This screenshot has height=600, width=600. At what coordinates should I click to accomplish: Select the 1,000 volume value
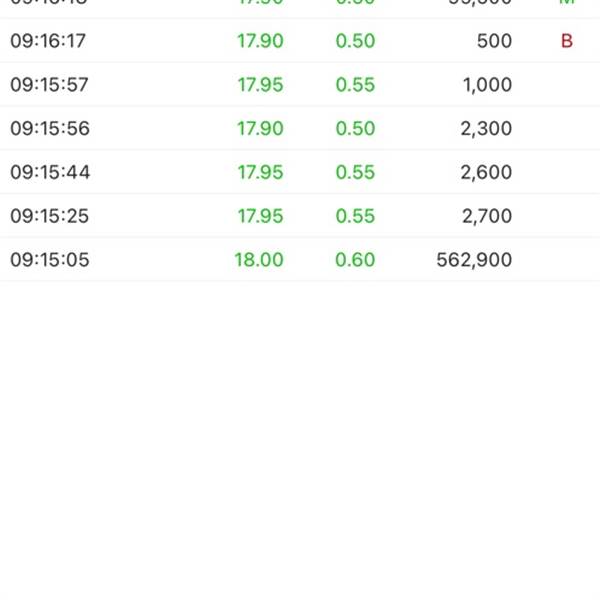pyautogui.click(x=487, y=85)
